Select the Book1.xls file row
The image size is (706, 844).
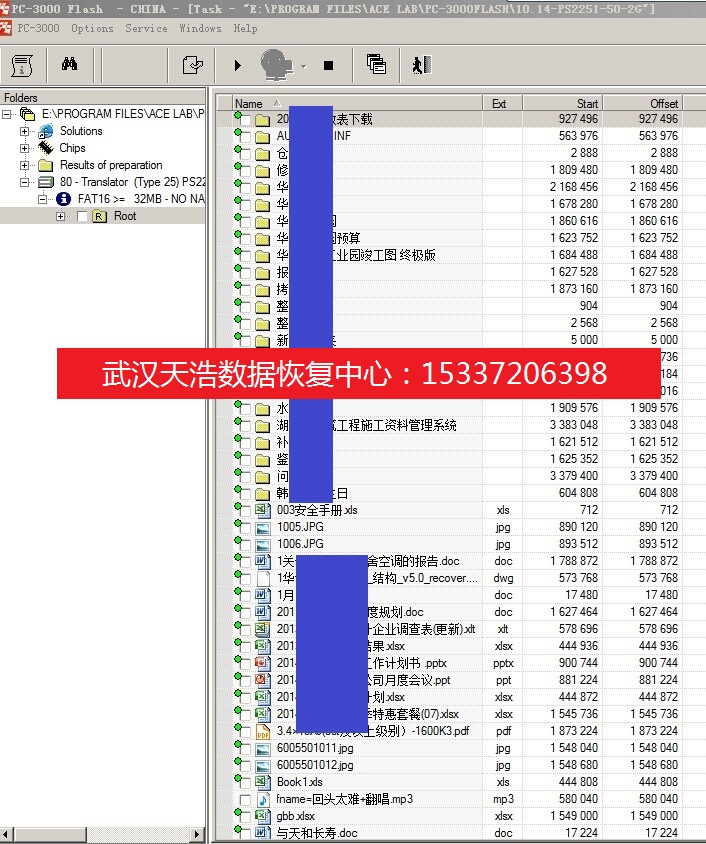300,782
